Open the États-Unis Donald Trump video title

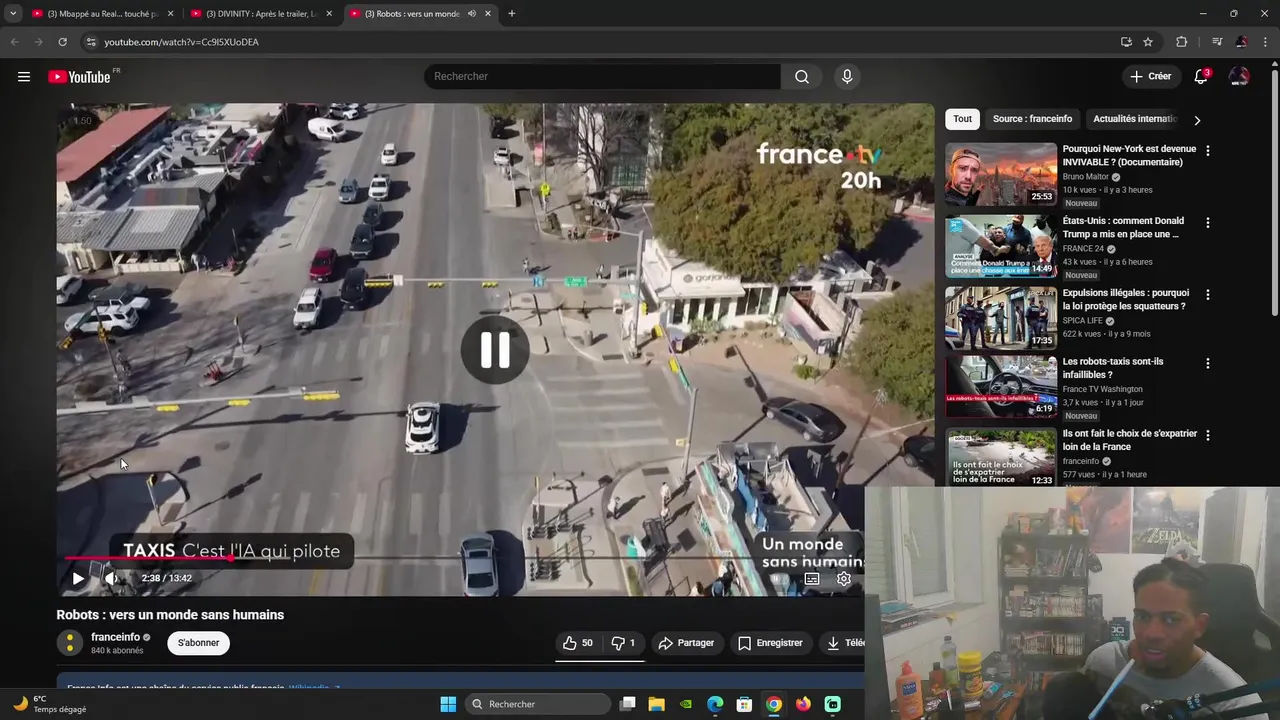pyautogui.click(x=1123, y=227)
